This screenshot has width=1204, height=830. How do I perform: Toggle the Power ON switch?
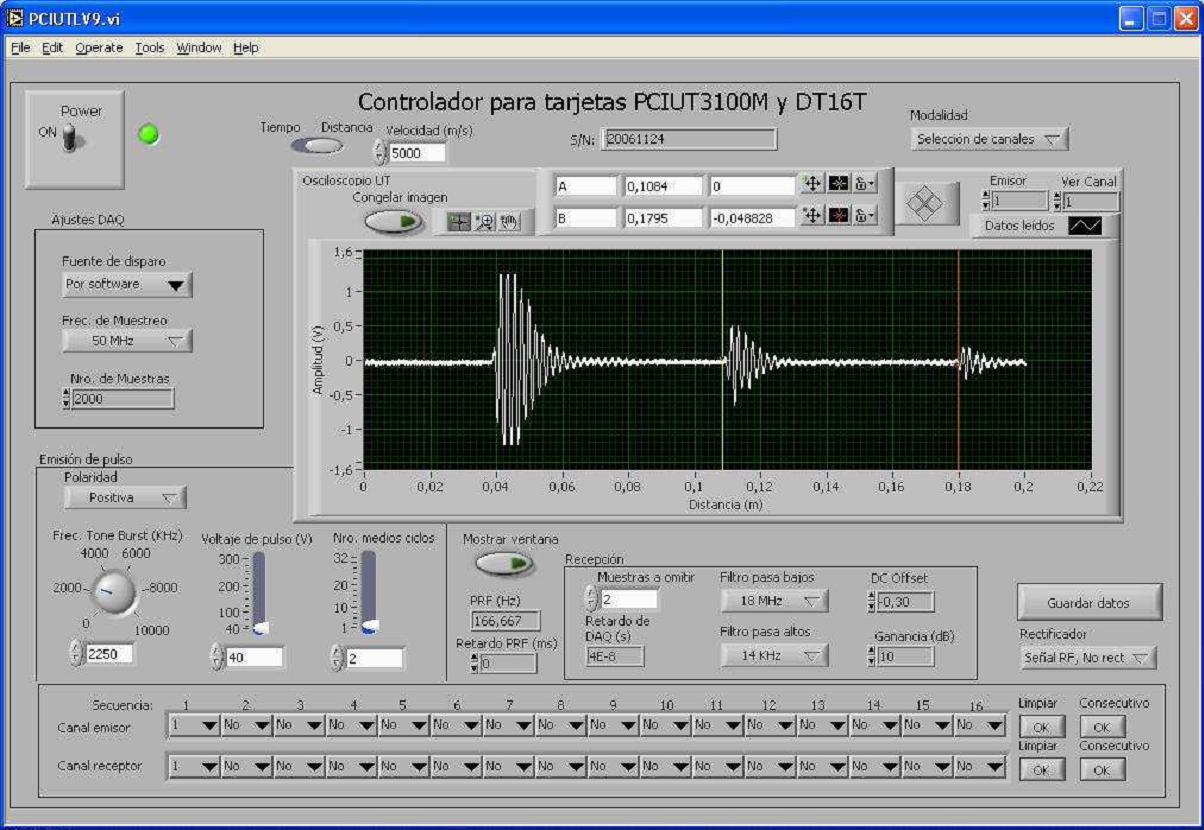70,138
